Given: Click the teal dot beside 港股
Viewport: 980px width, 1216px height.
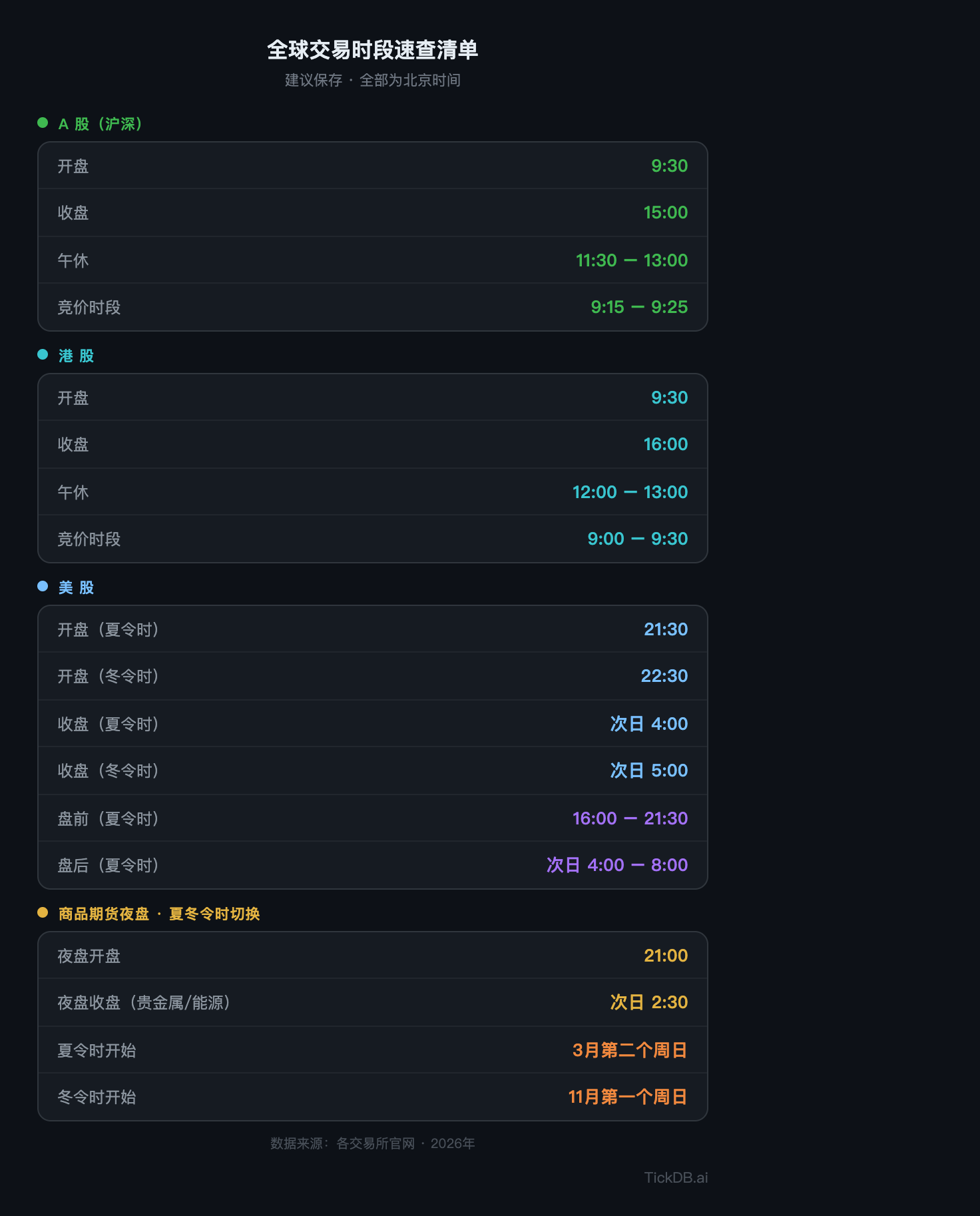Looking at the screenshot, I should 43,354.
